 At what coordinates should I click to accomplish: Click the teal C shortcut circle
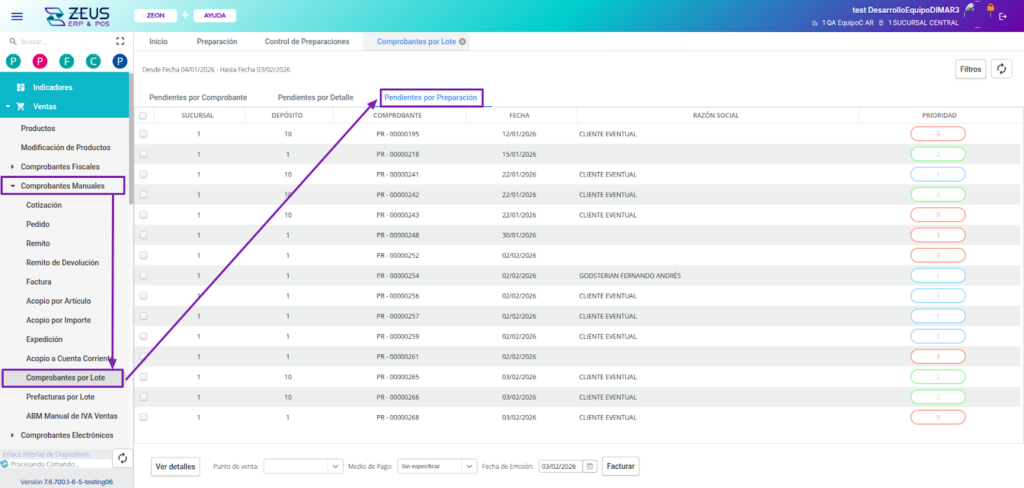tap(93, 62)
